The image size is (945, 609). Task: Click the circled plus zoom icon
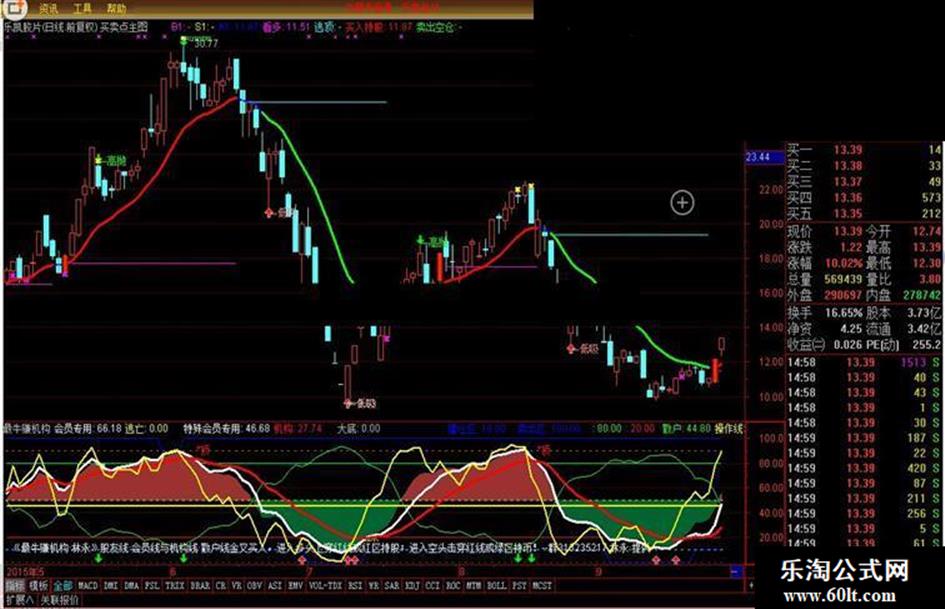click(x=682, y=203)
